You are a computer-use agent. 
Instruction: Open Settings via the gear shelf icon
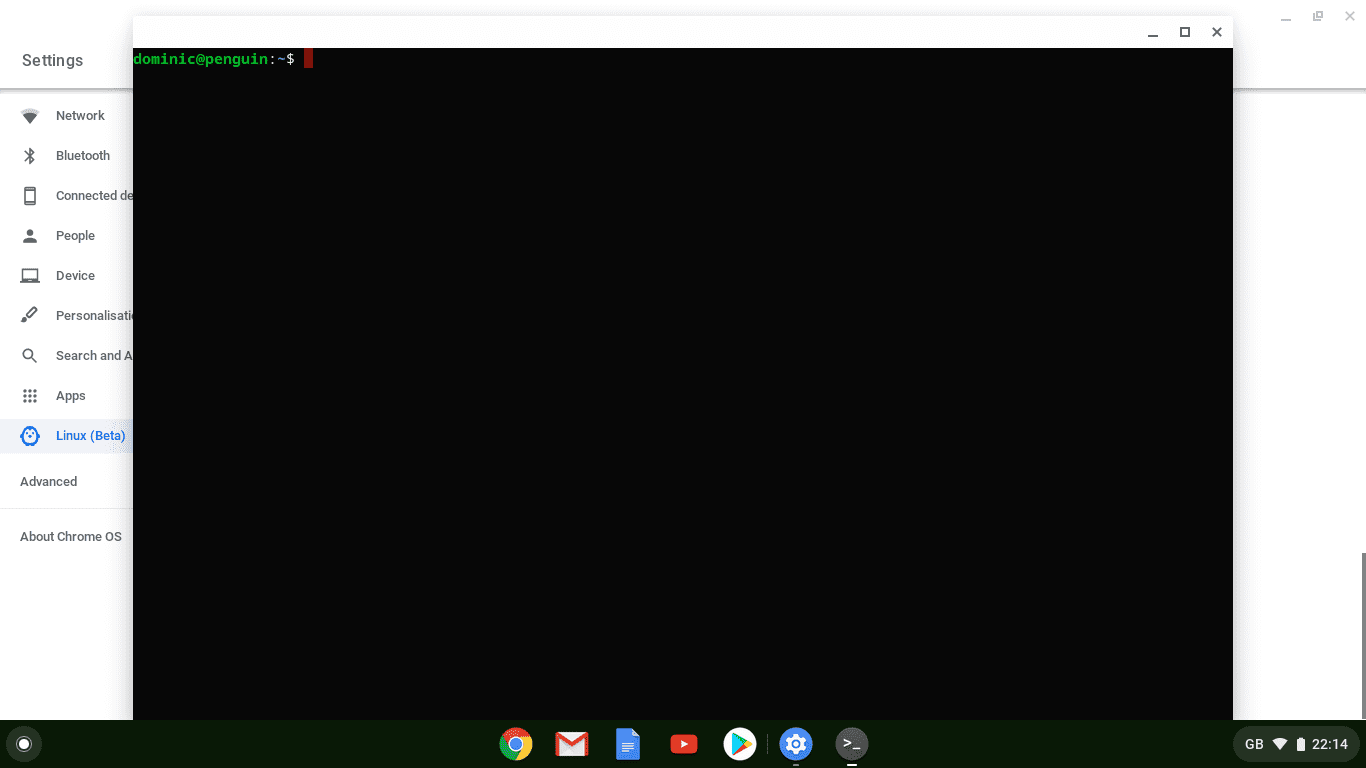point(795,744)
